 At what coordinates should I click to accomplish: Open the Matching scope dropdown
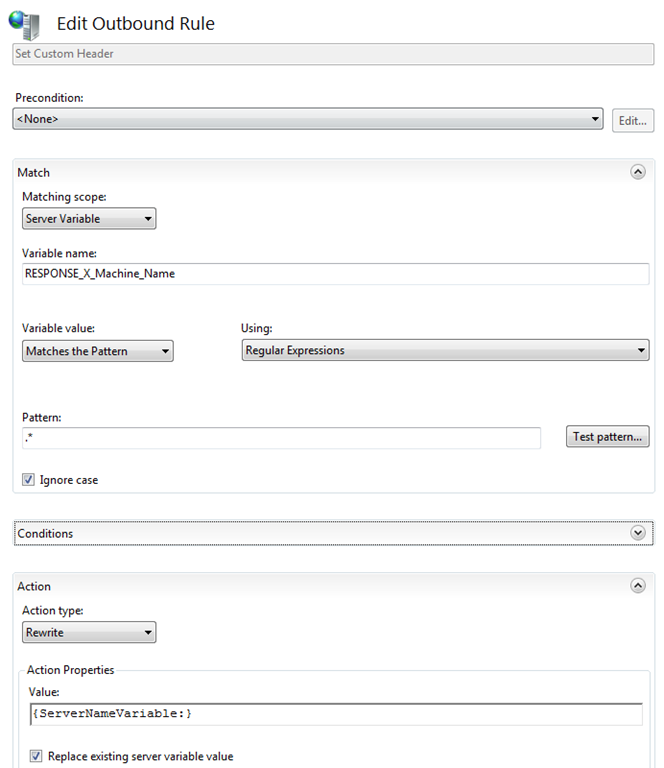coord(89,218)
